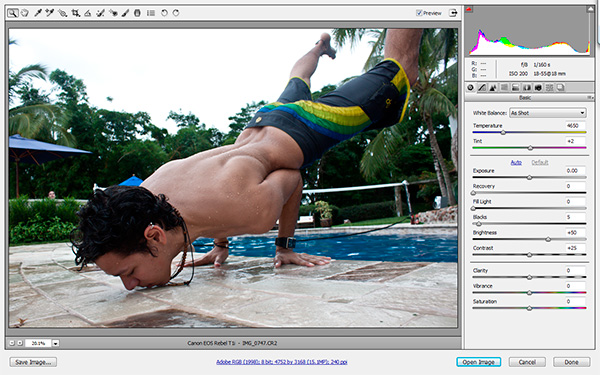Choose the Graduated Filter tool
This screenshot has height=375, width=600.
click(137, 13)
